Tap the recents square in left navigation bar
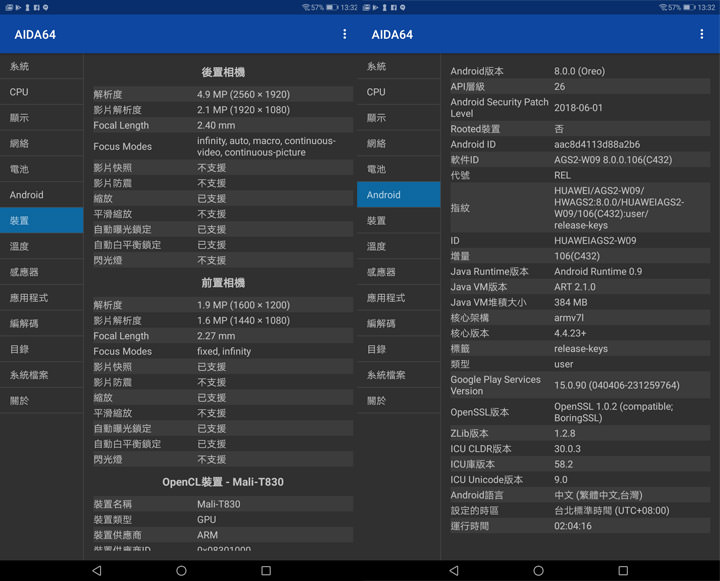The image size is (720, 581). tap(266, 570)
